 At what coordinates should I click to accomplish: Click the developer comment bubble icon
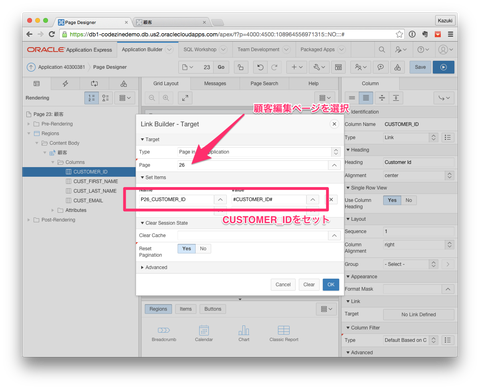(380, 67)
